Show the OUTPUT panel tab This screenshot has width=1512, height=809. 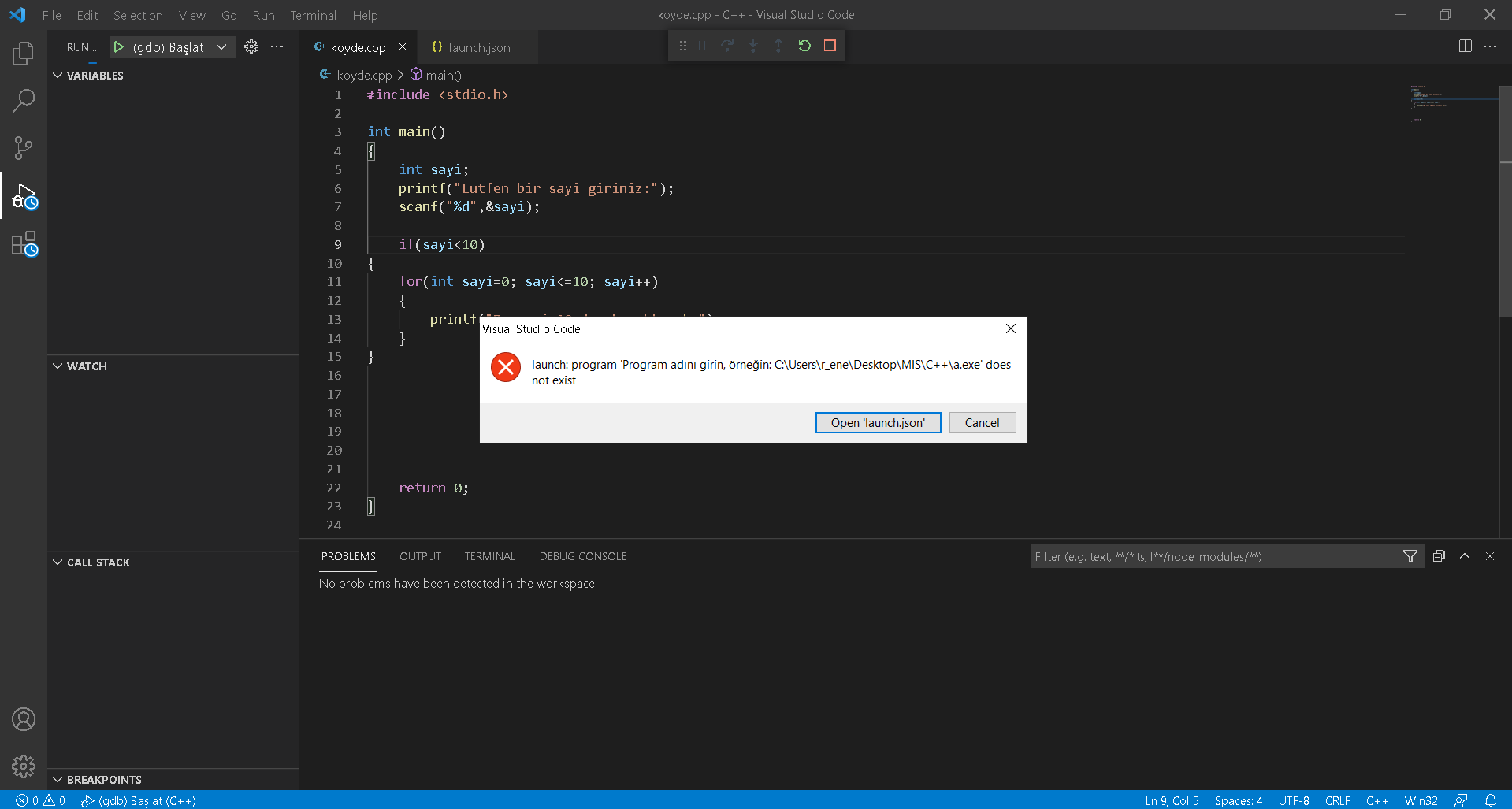click(x=420, y=556)
